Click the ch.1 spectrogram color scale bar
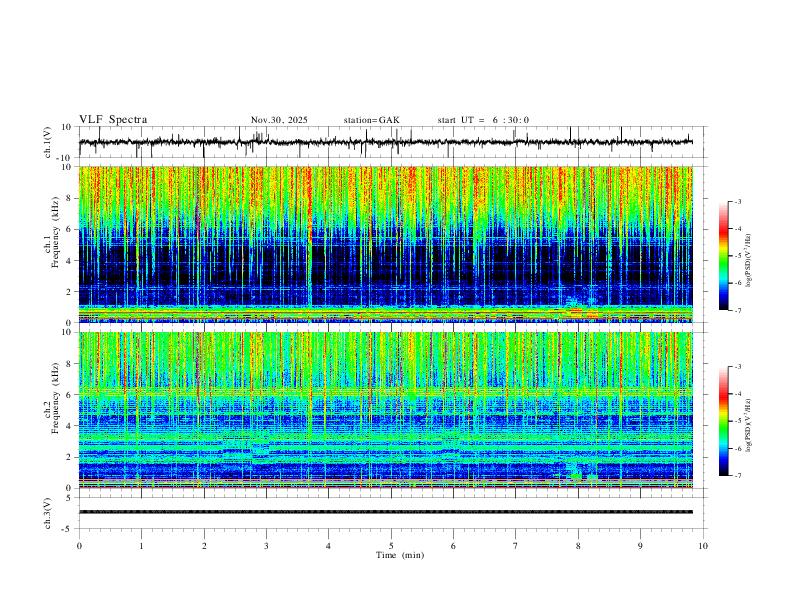 pyautogui.click(x=723, y=256)
